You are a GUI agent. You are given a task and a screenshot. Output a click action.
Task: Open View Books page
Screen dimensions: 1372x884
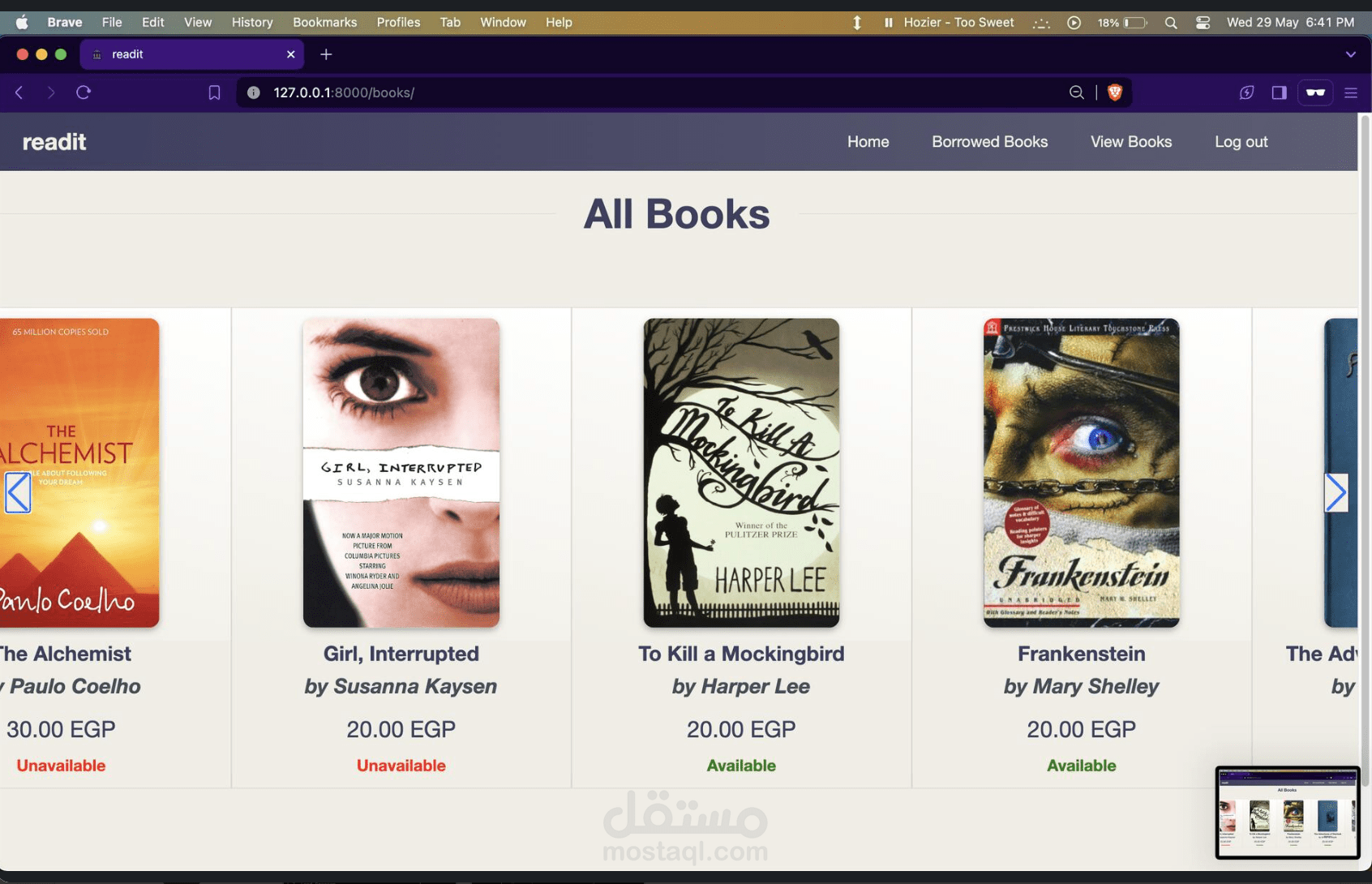[x=1130, y=142]
